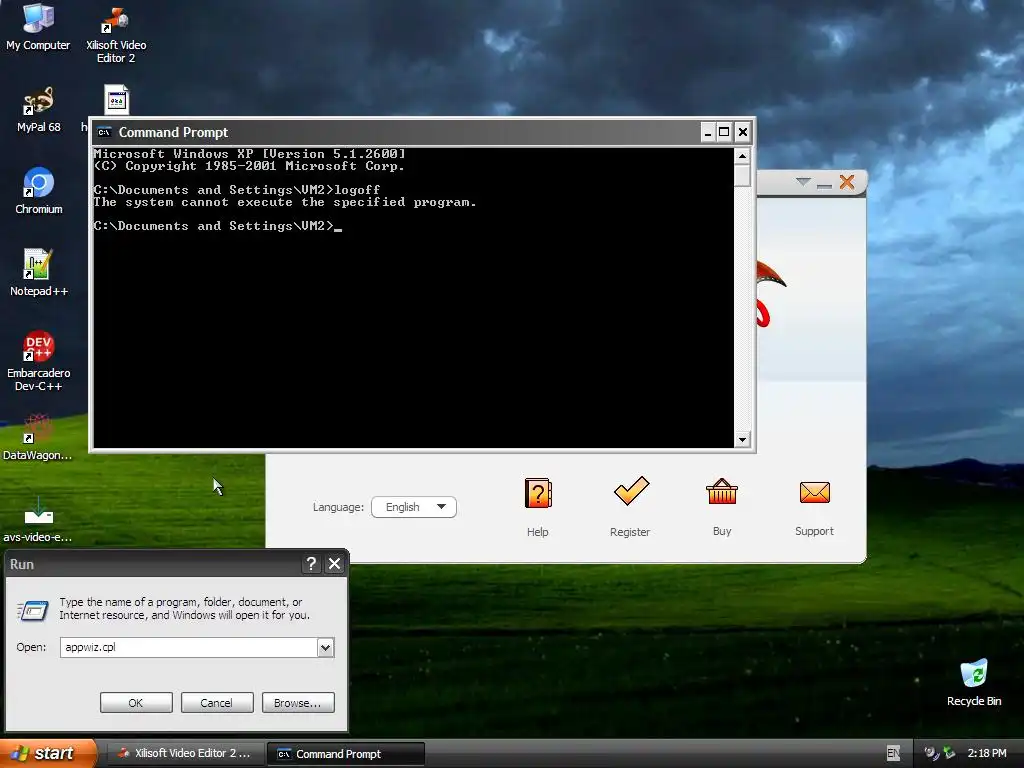The image size is (1024, 768).
Task: Click the 'system cannot execute' error line
Action: (285, 202)
